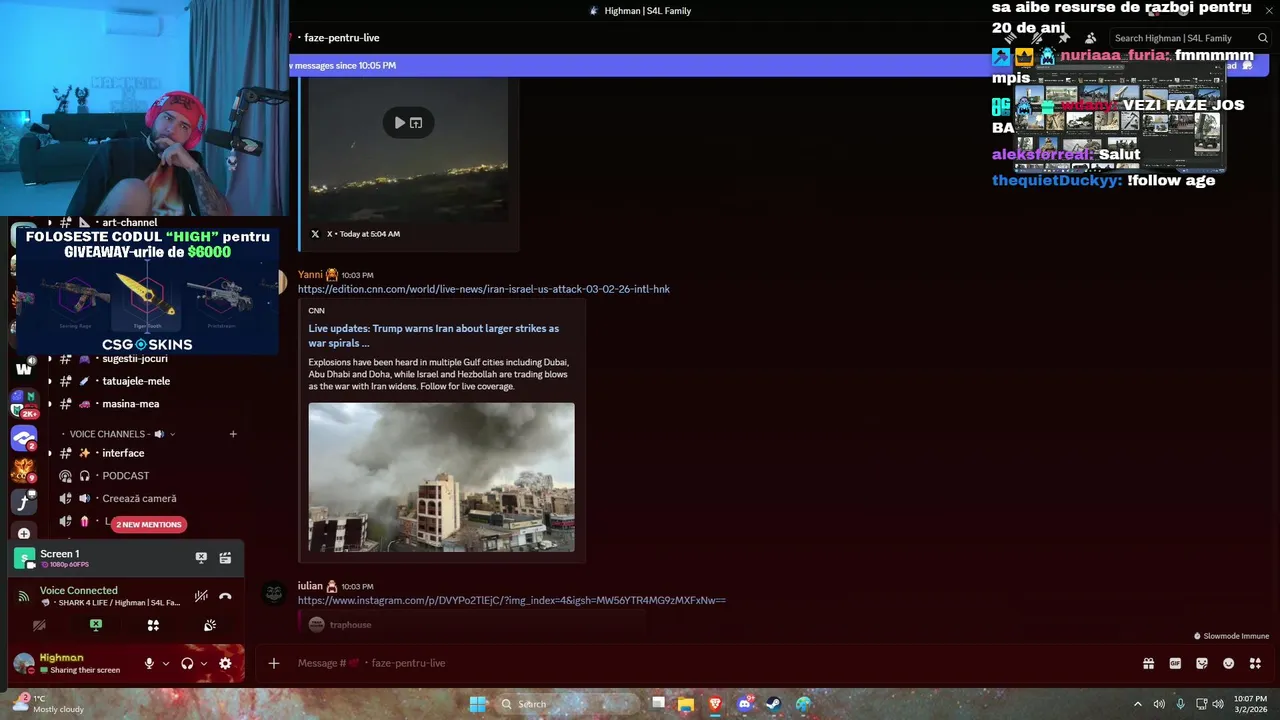Image resolution: width=1280 pixels, height=720 pixels.
Task: Mute the microphone in user panel
Action: pyautogui.click(x=149, y=663)
